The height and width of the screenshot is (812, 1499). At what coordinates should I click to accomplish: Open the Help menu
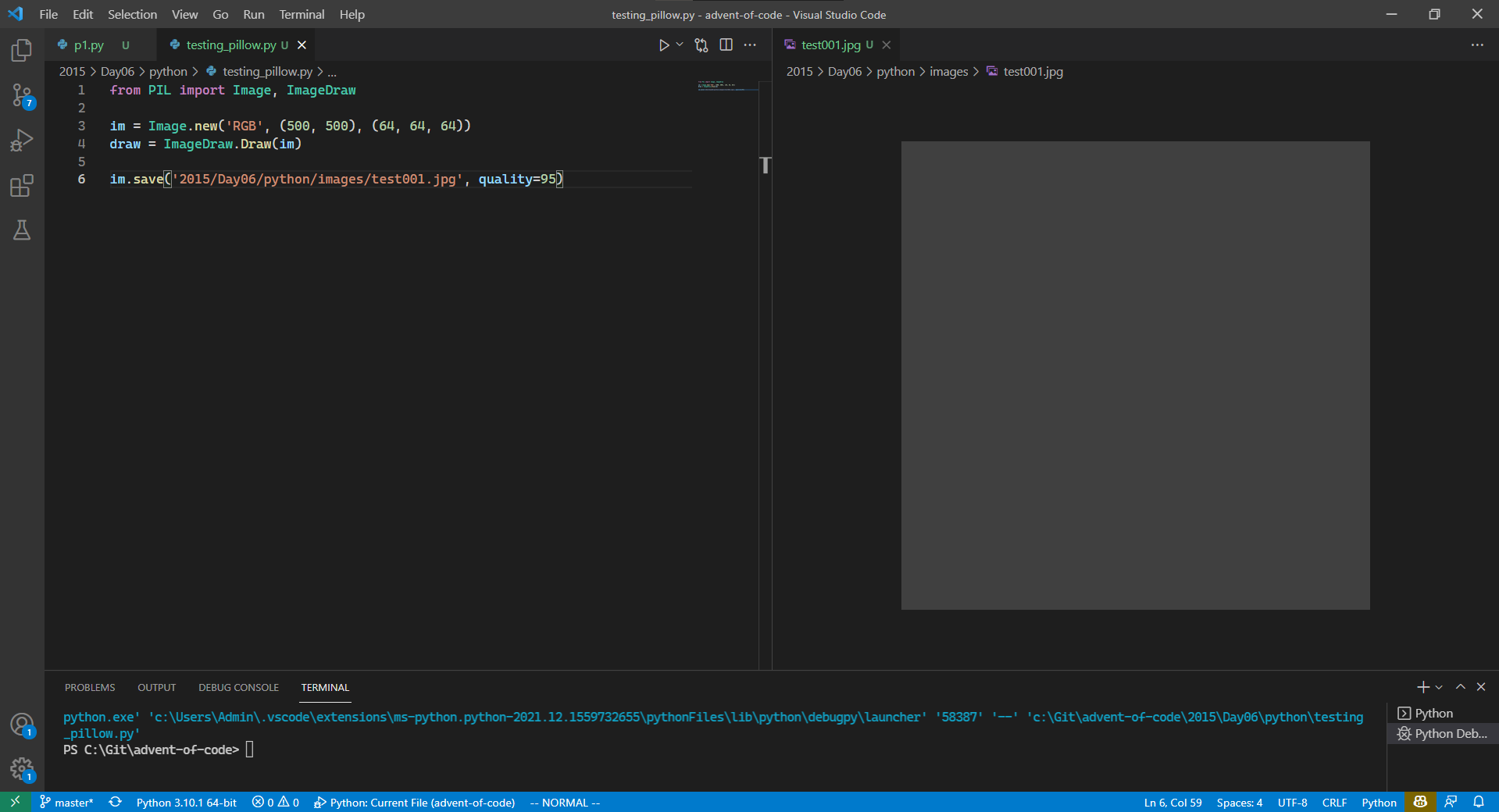[352, 14]
